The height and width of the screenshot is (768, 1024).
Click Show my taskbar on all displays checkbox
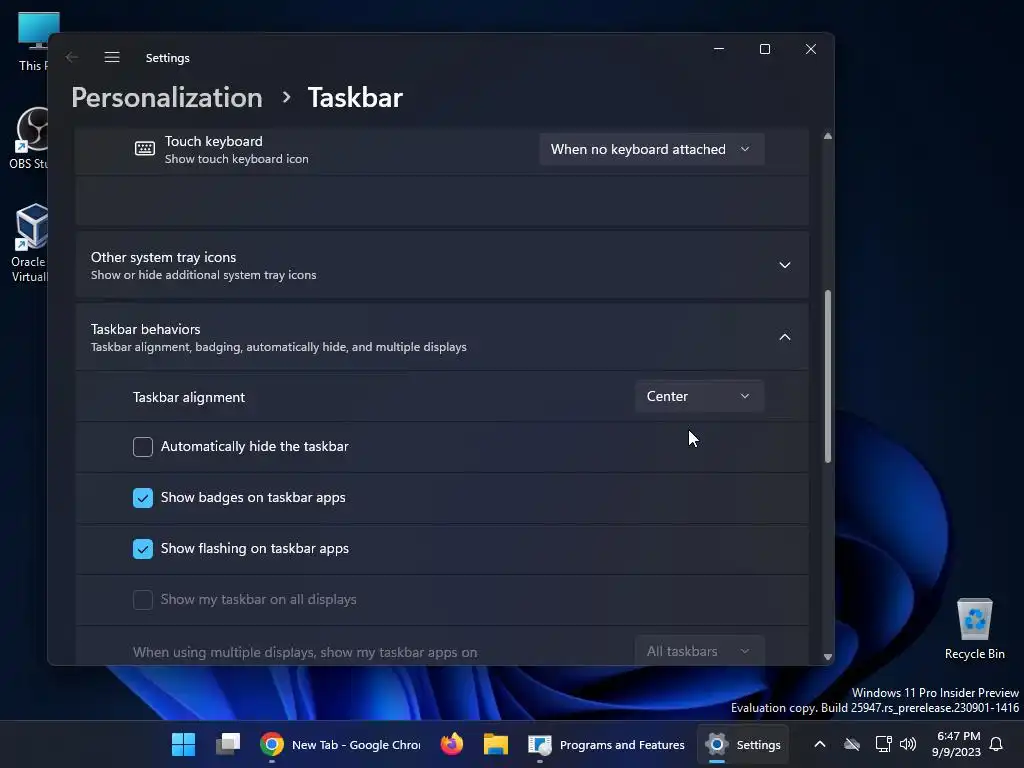pyautogui.click(x=142, y=600)
